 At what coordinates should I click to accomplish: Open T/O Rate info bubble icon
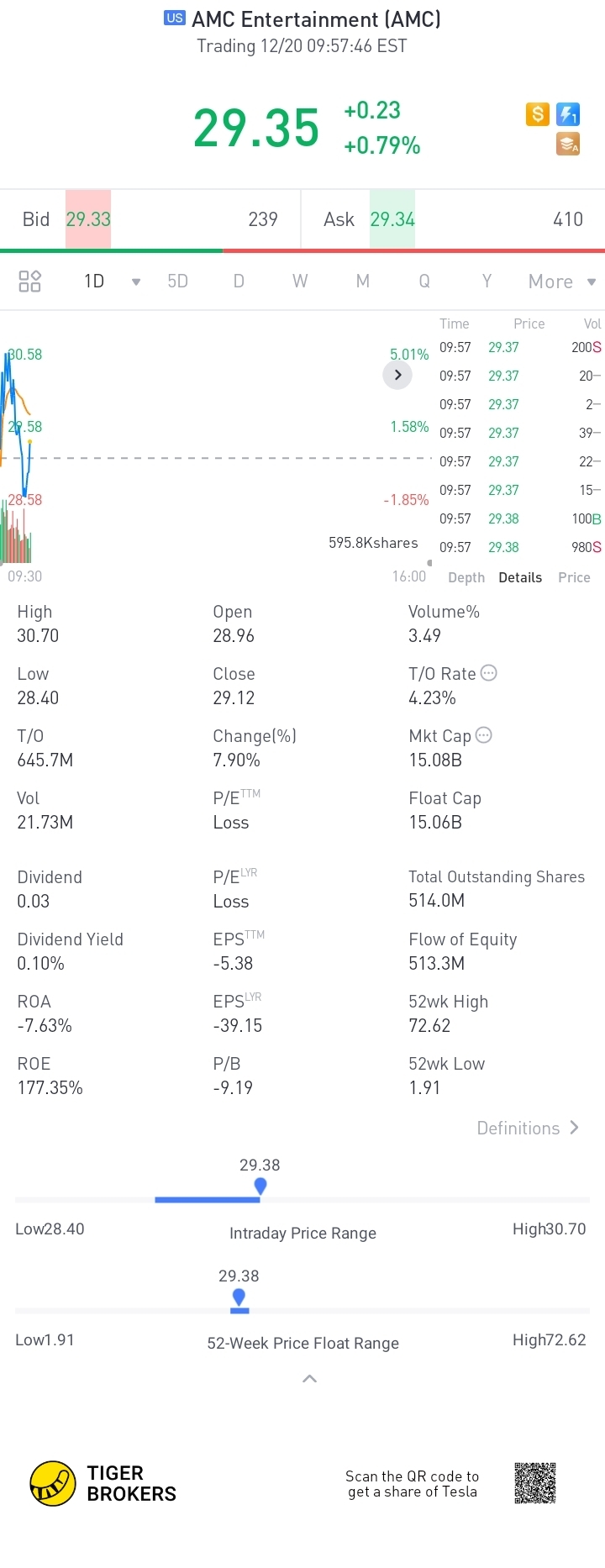pyautogui.click(x=488, y=672)
